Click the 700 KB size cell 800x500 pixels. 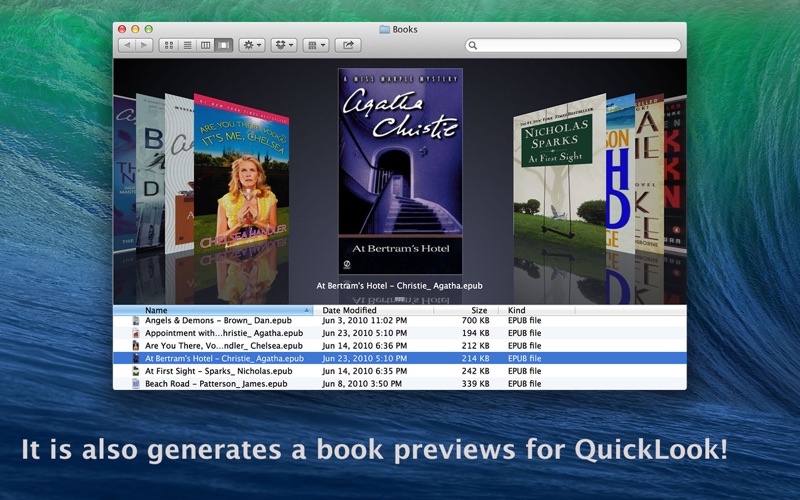click(x=476, y=320)
